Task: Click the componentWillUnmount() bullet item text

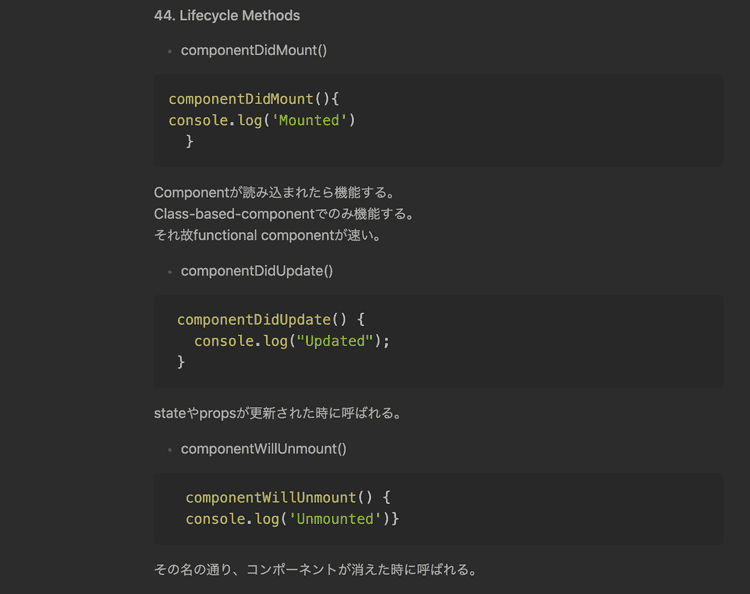Action: (263, 449)
